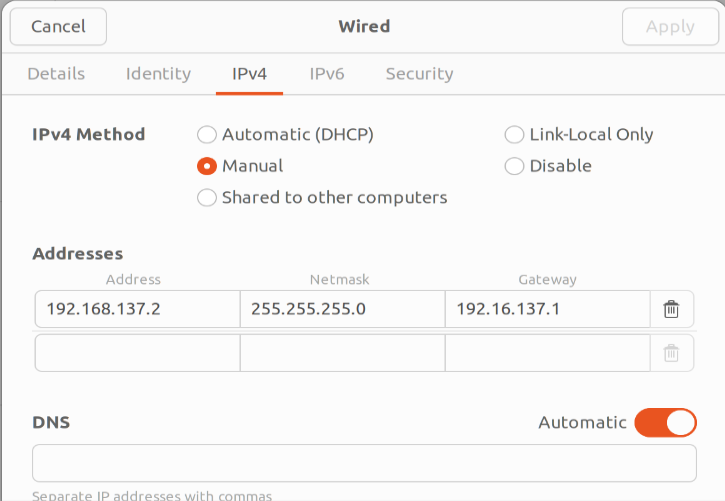
Task: Go to the Security tab
Action: click(x=419, y=74)
